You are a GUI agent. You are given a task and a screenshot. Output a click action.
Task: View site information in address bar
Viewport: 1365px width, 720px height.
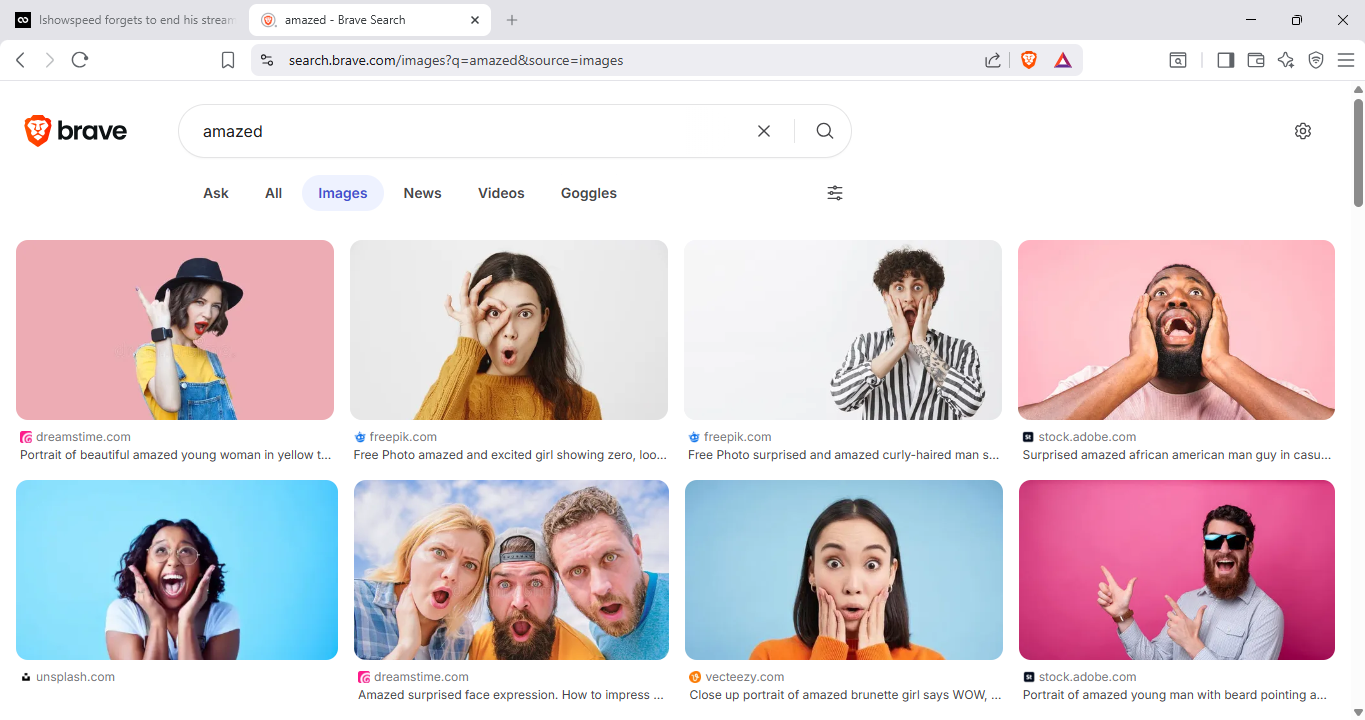click(267, 60)
